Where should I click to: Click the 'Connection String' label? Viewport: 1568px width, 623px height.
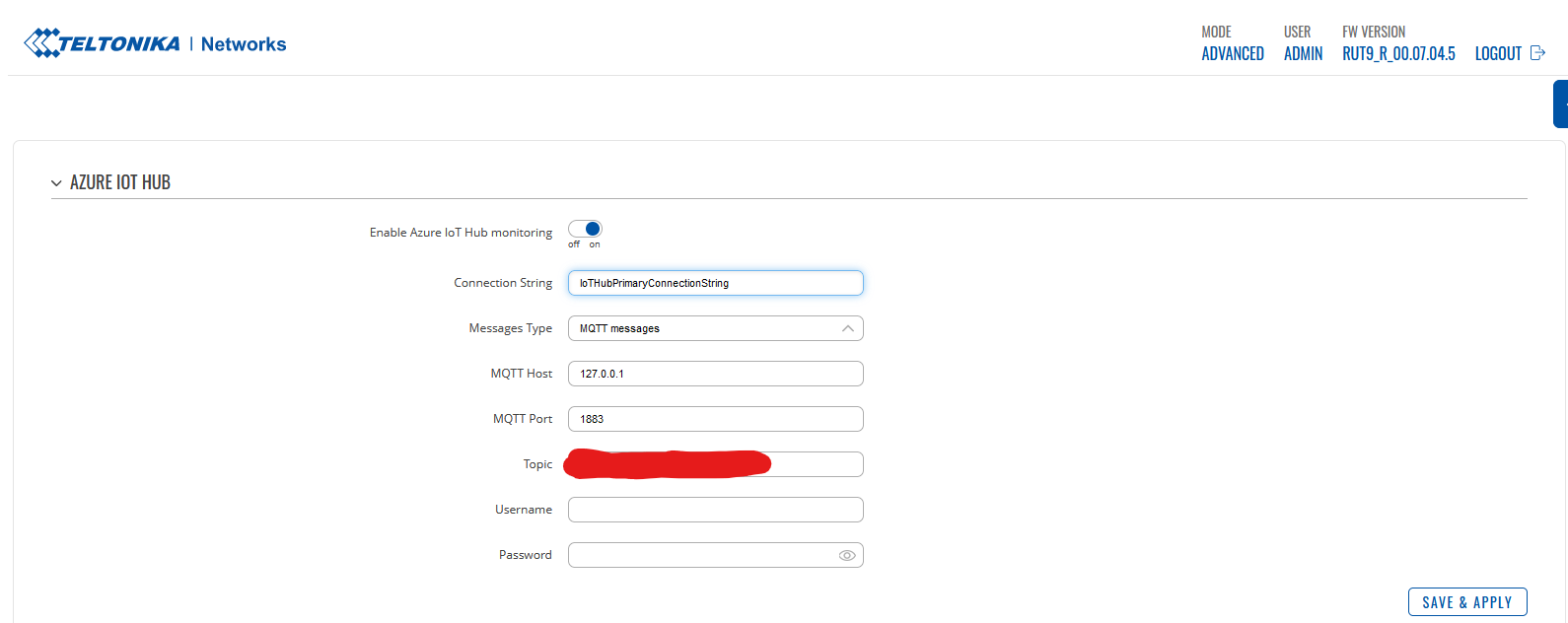503,283
